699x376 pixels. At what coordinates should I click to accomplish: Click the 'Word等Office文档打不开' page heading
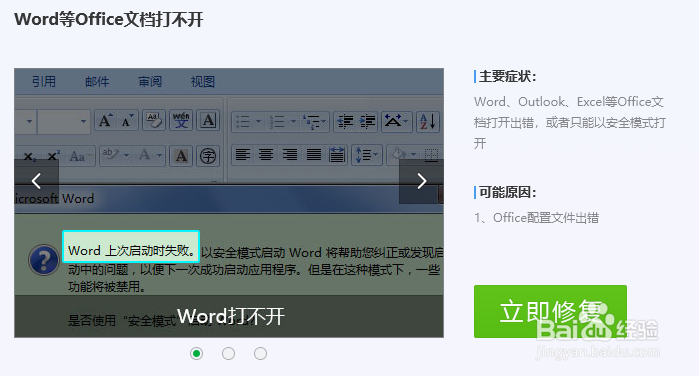tap(109, 20)
